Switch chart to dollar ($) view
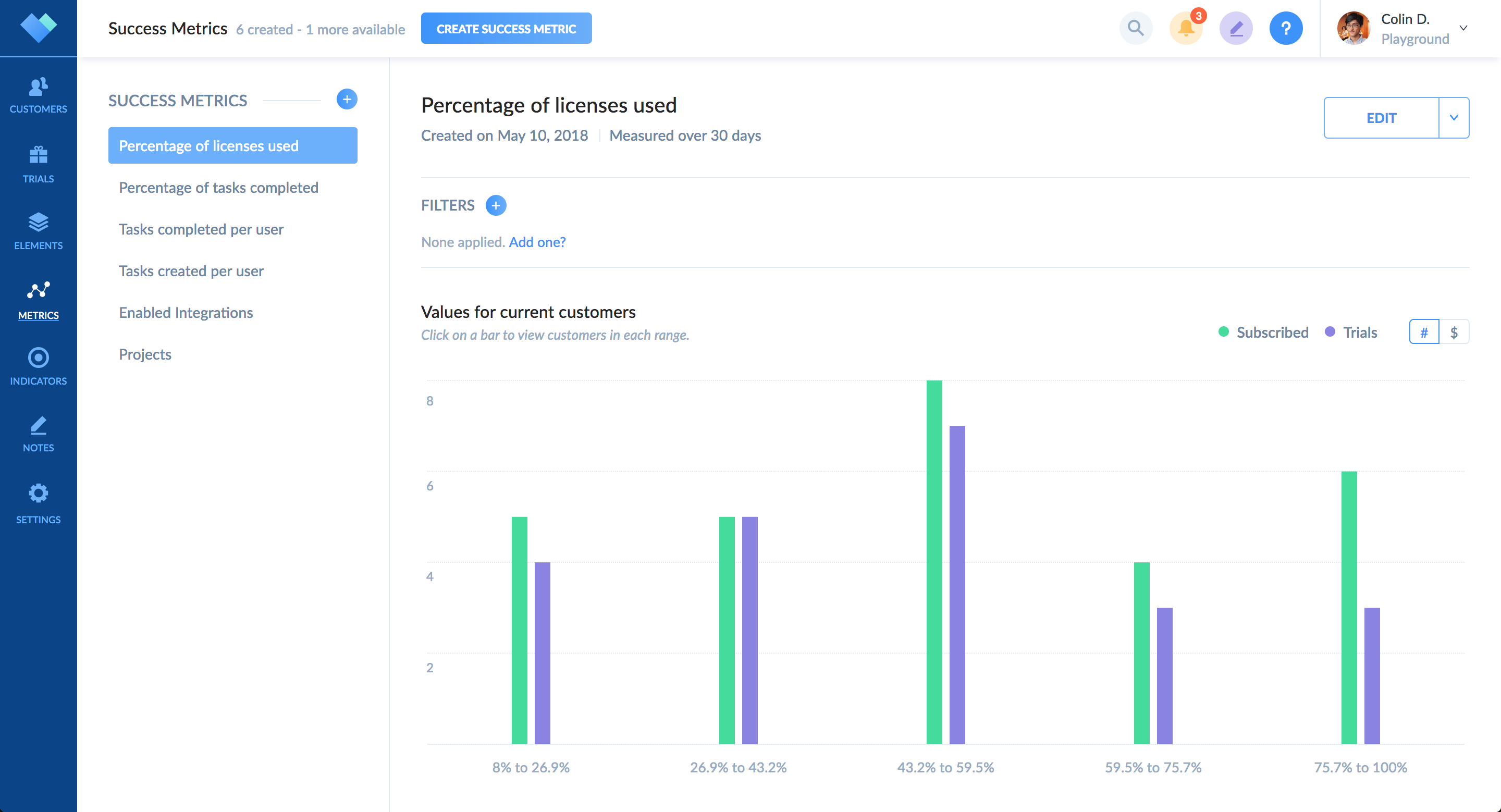1501x812 pixels. click(1454, 332)
